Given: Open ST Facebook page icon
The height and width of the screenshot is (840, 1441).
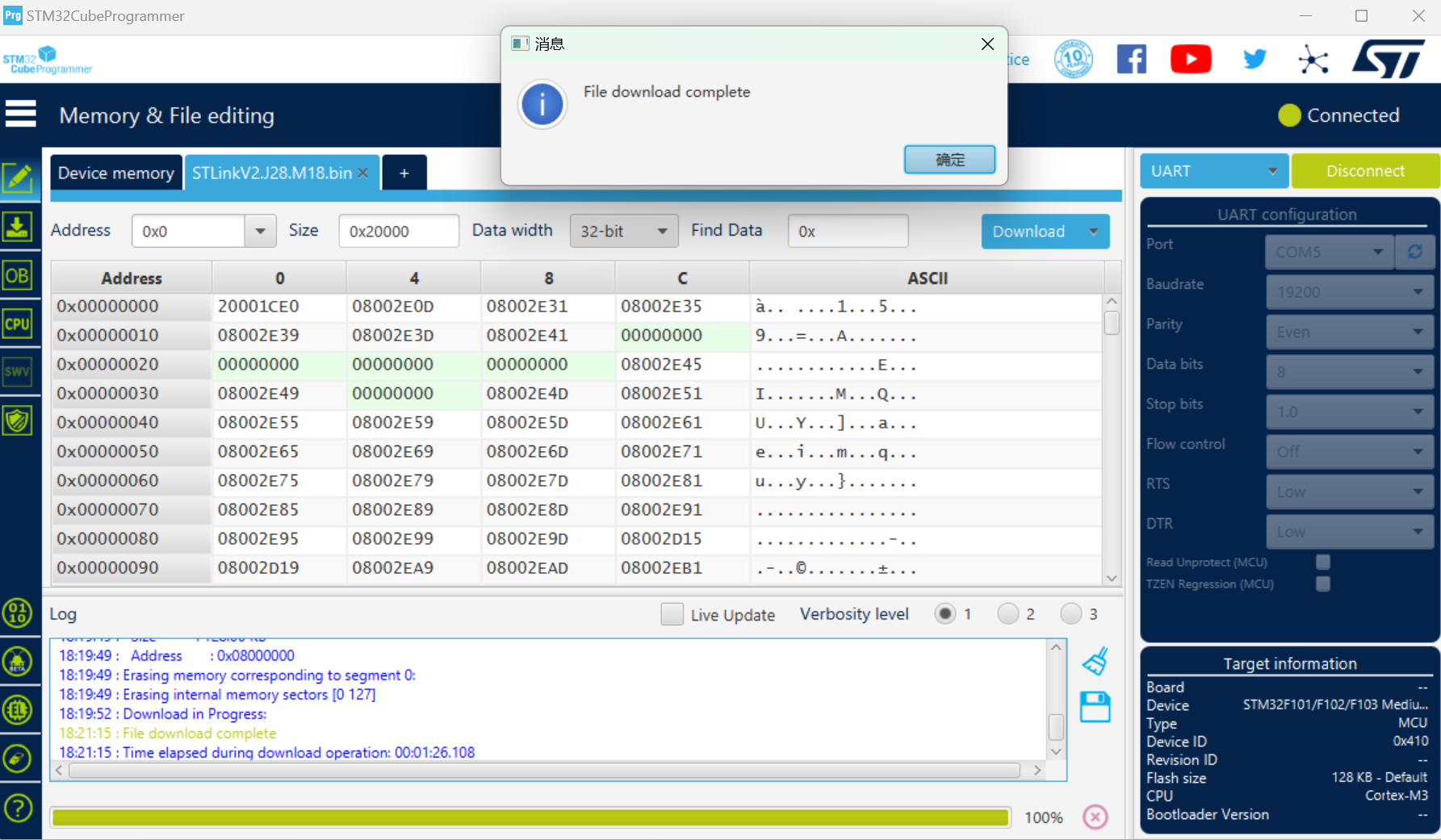Looking at the screenshot, I should coord(1131,59).
